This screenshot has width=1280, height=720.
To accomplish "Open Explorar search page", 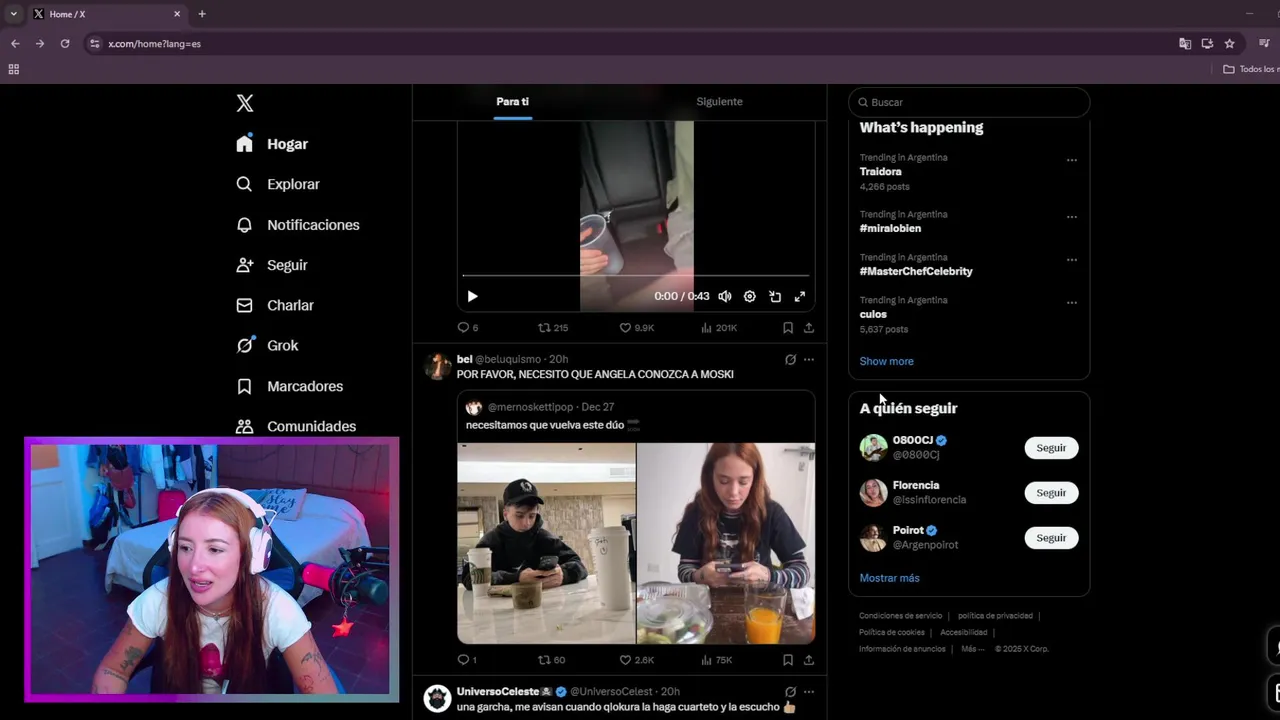I will click(278, 184).
